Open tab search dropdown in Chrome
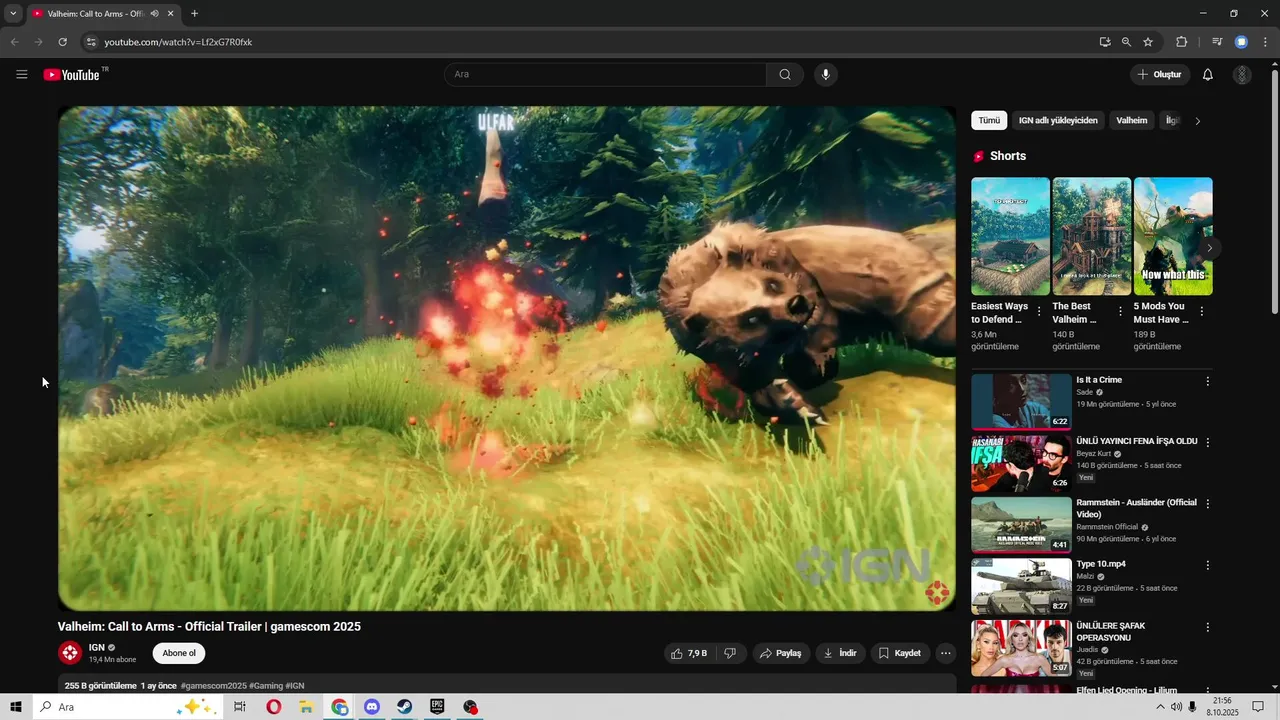Image resolution: width=1280 pixels, height=720 pixels. click(x=13, y=13)
